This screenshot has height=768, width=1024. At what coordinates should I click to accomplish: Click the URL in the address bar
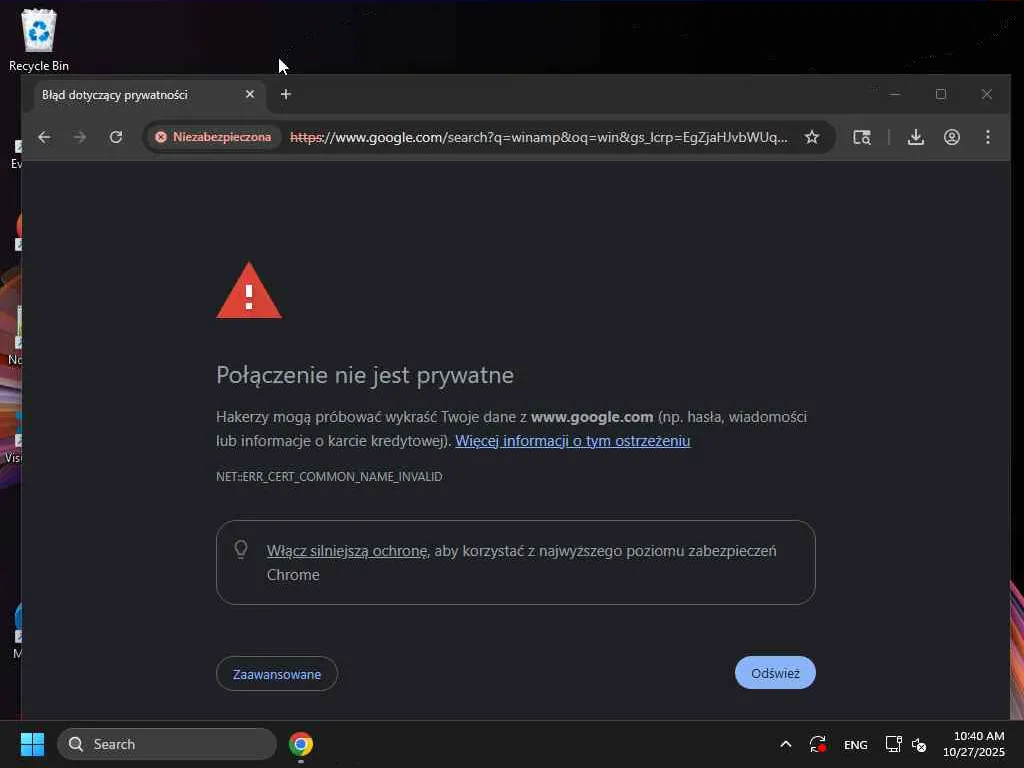tap(538, 137)
